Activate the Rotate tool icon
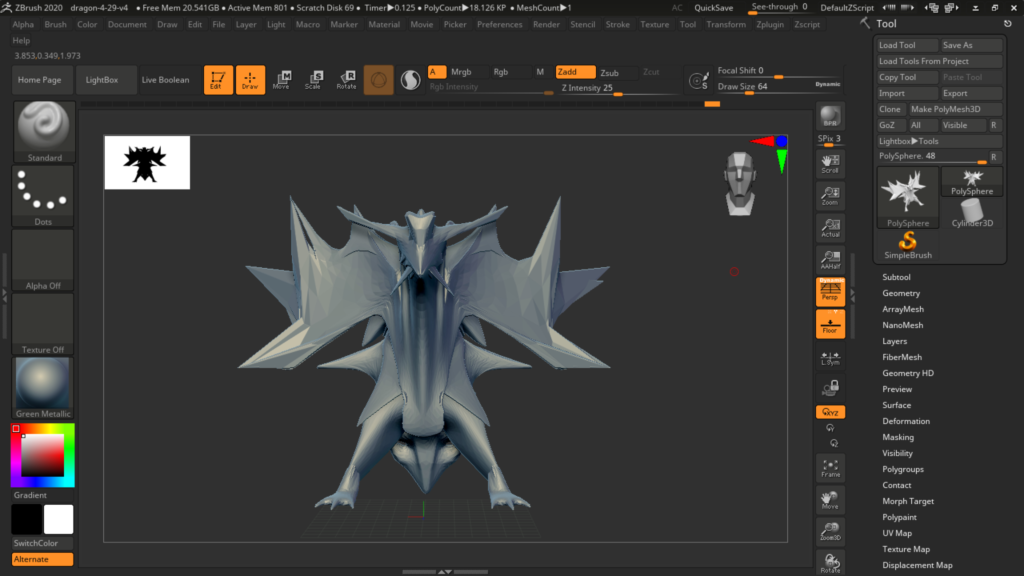Image resolution: width=1024 pixels, height=576 pixels. tap(346, 80)
